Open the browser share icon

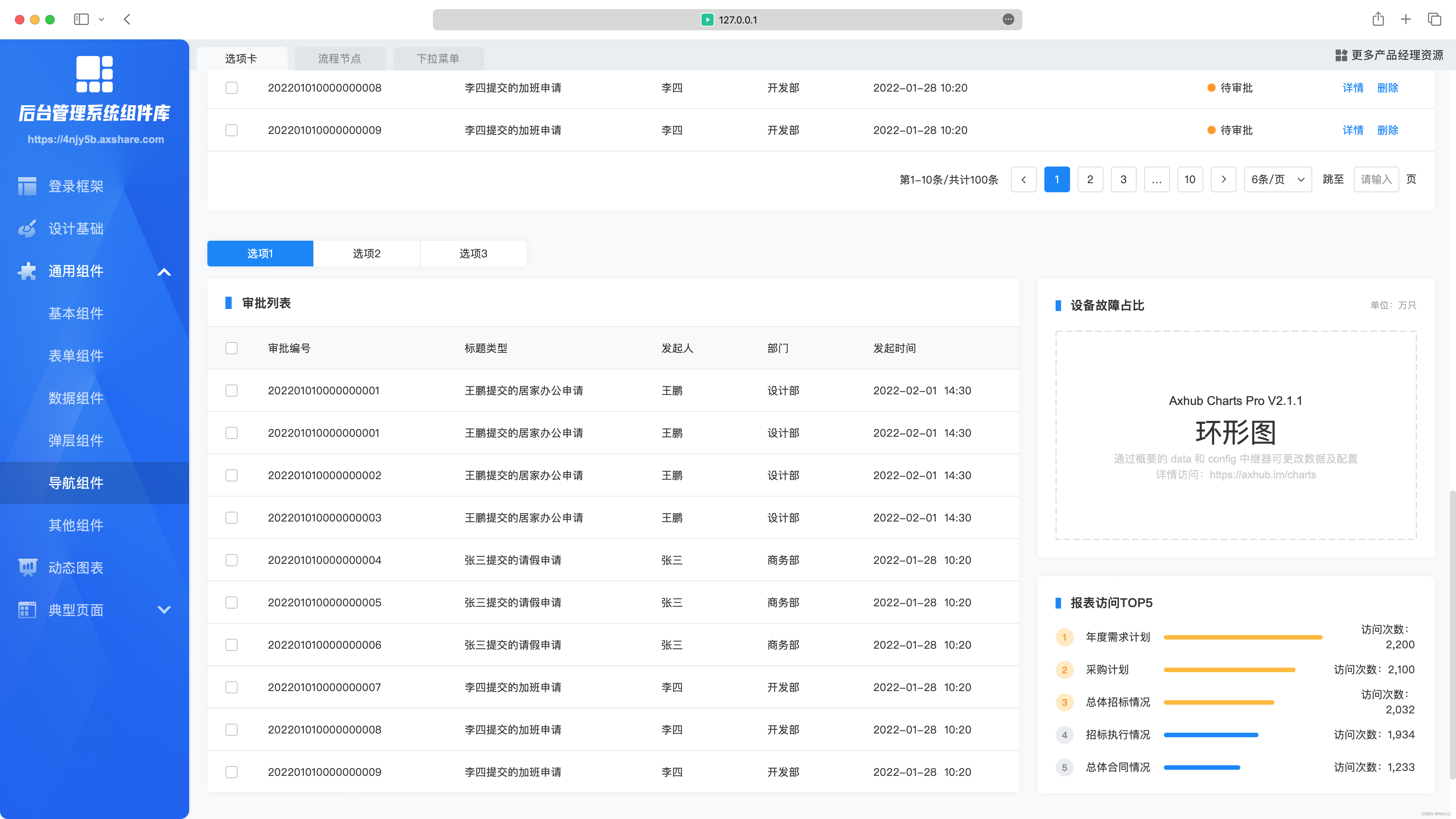pos(1378,19)
